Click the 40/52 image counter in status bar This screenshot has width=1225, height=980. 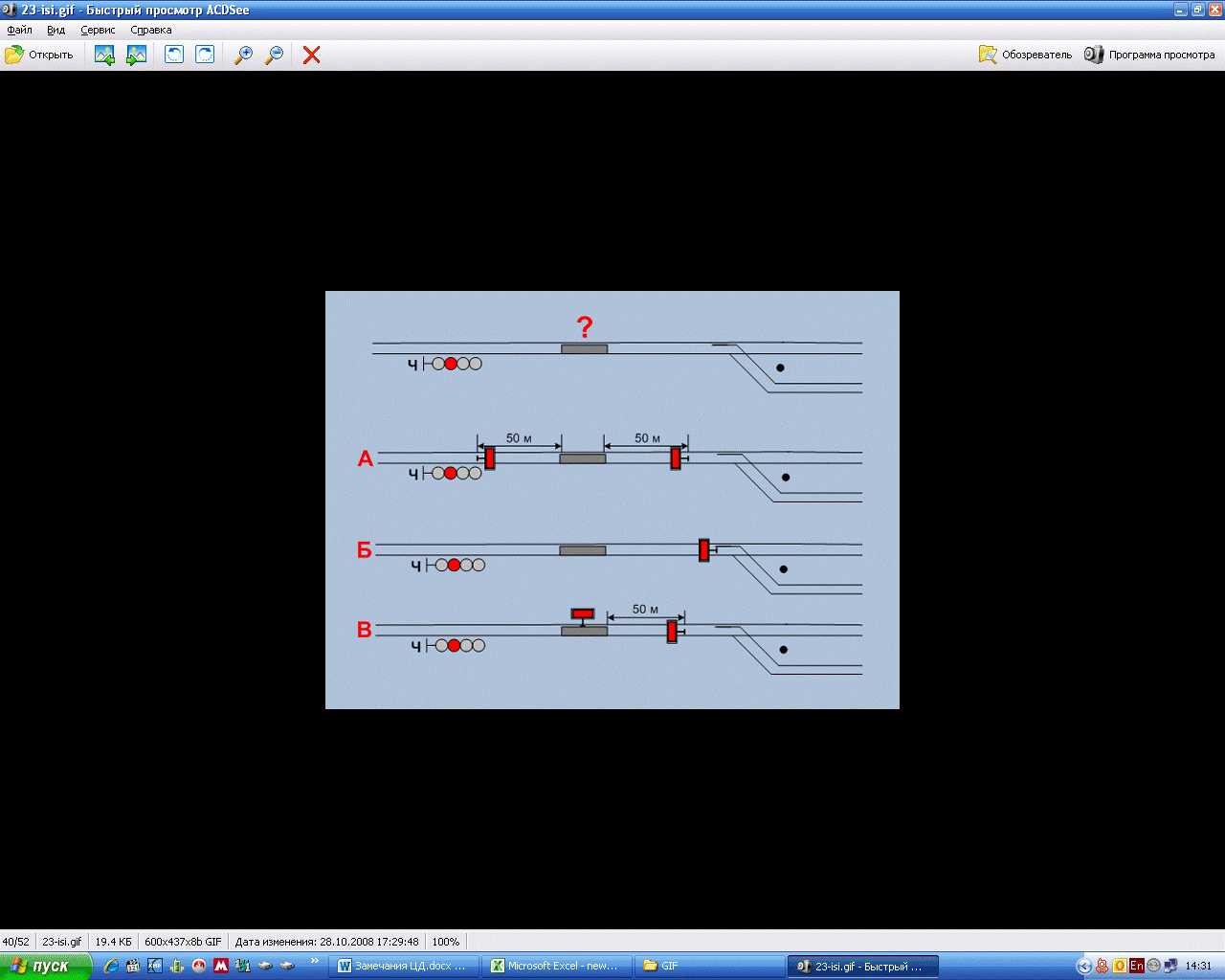pyautogui.click(x=16, y=942)
